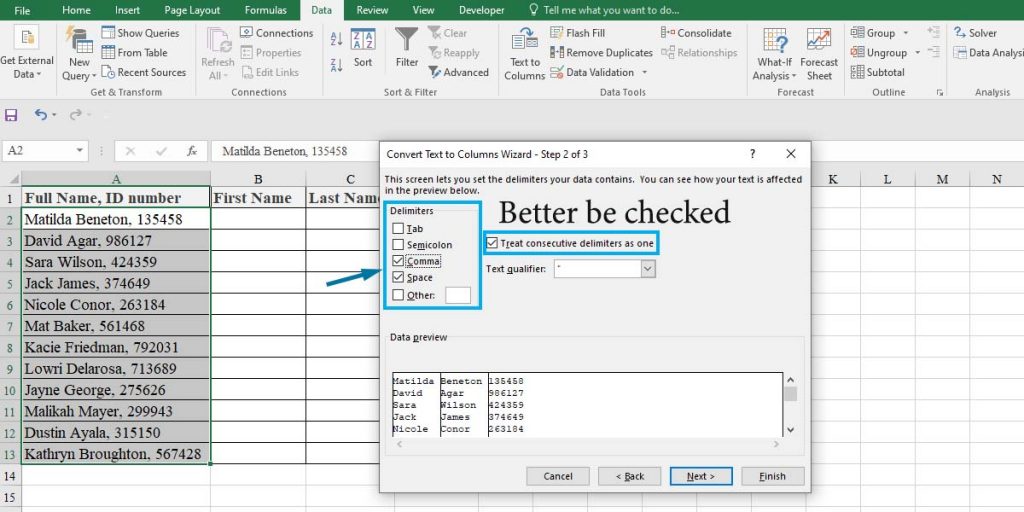Launch Text to Columns tool
This screenshot has width=1024, height=512.
pyautogui.click(x=524, y=56)
